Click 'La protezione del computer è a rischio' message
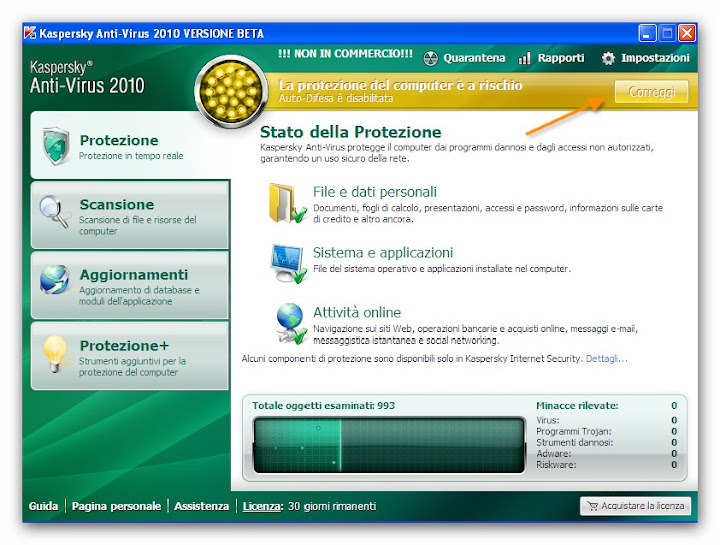Viewport: 720px width, 545px height. click(x=400, y=85)
